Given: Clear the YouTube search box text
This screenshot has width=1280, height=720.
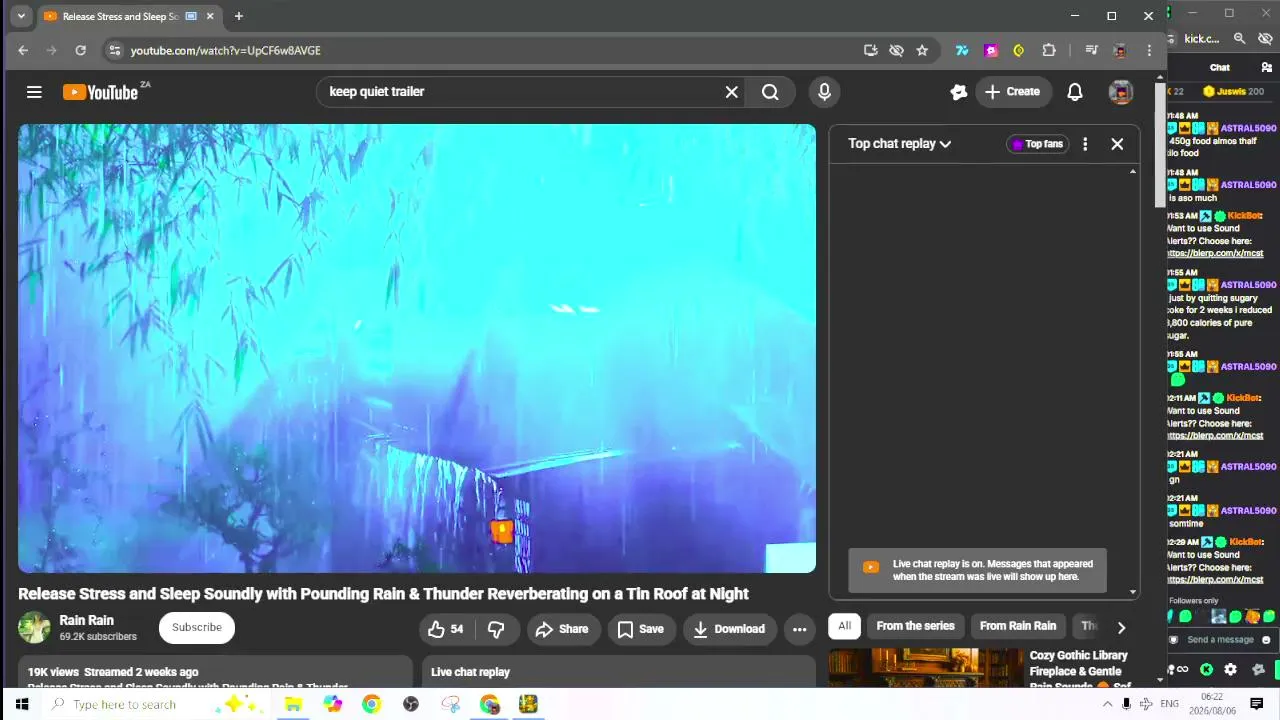Looking at the screenshot, I should click(732, 92).
